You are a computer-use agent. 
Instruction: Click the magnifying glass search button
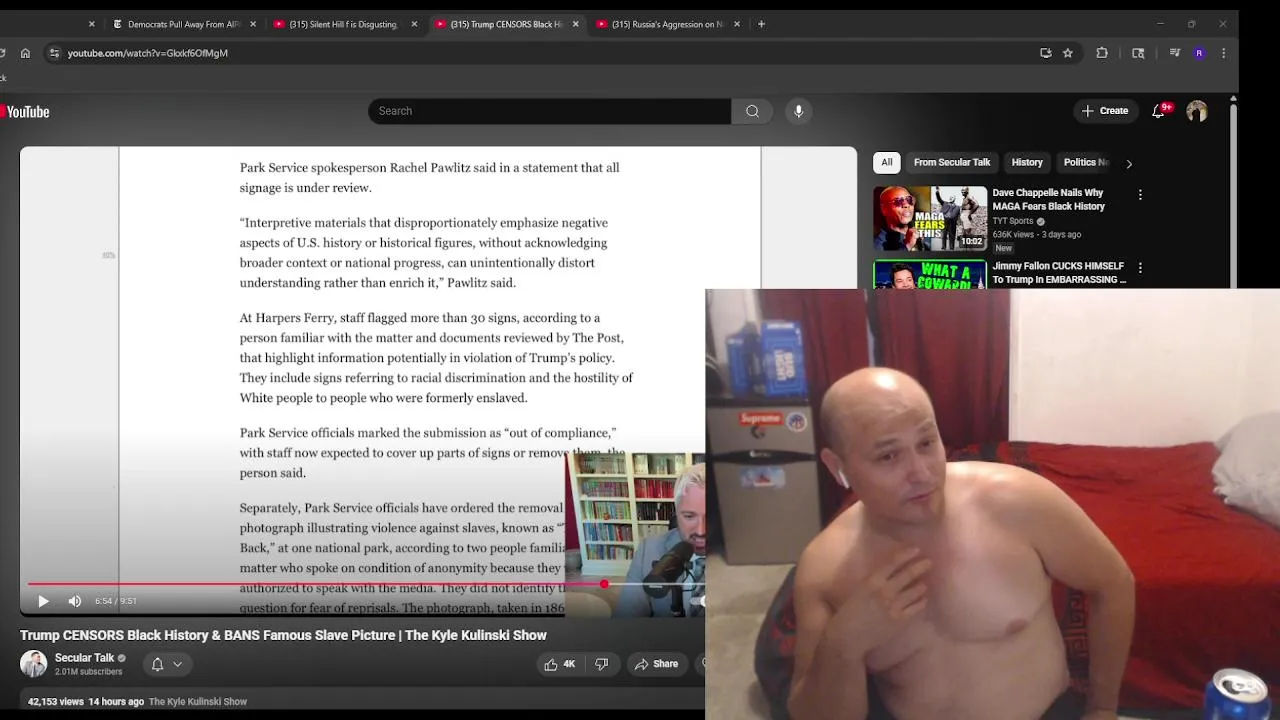752,111
